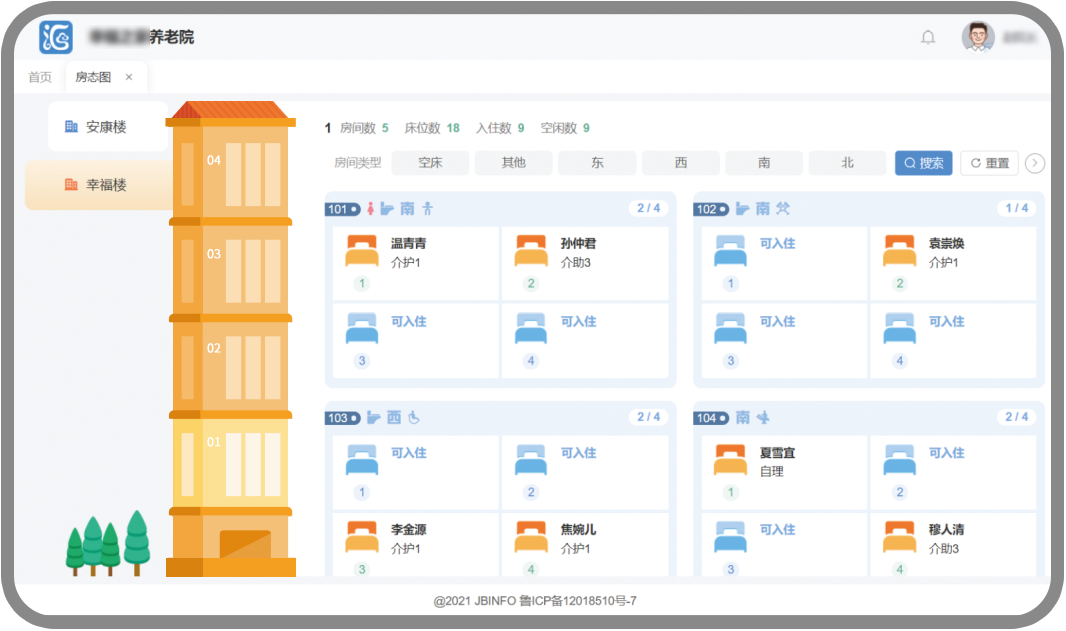
Task: Switch to the 首页 tab
Action: pos(39,76)
